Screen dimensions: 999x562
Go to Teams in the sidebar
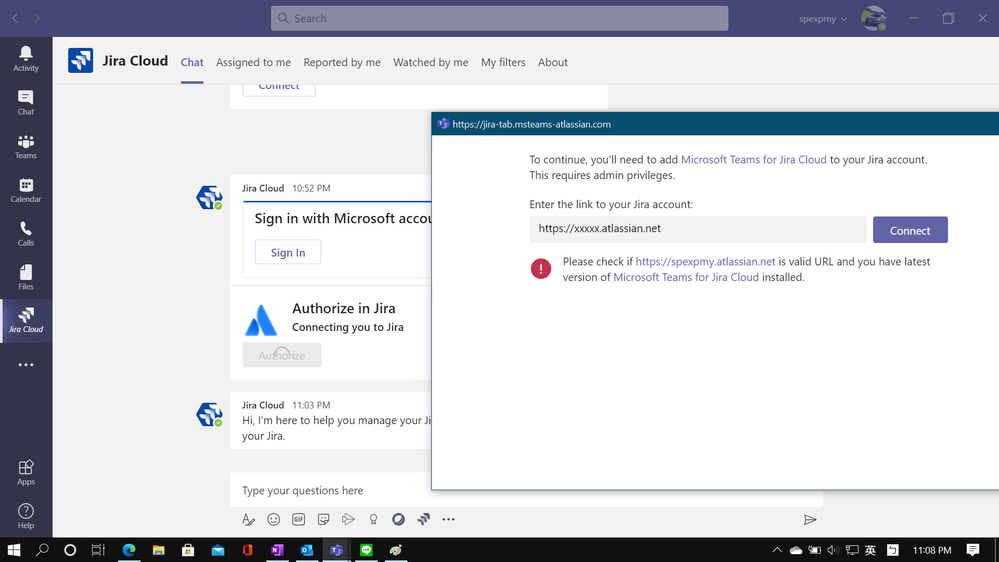click(x=25, y=147)
